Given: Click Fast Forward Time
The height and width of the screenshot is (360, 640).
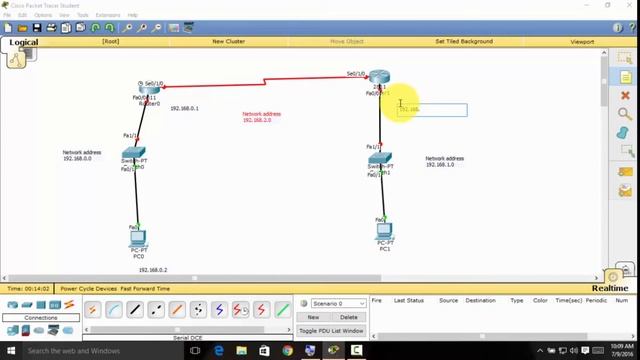Looking at the screenshot, I should (145, 289).
